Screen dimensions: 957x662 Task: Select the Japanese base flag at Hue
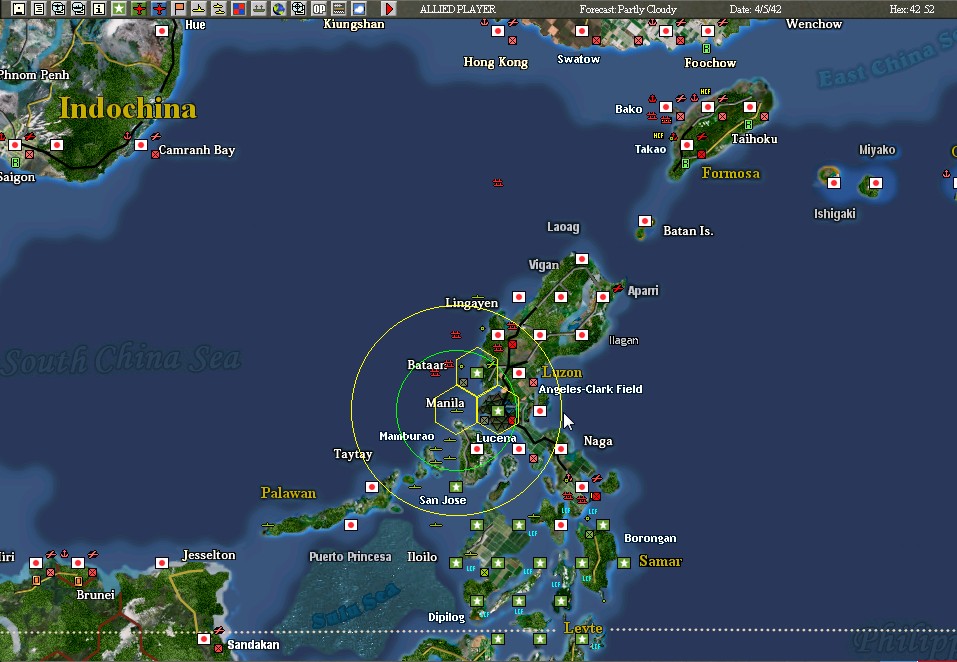pyautogui.click(x=162, y=31)
